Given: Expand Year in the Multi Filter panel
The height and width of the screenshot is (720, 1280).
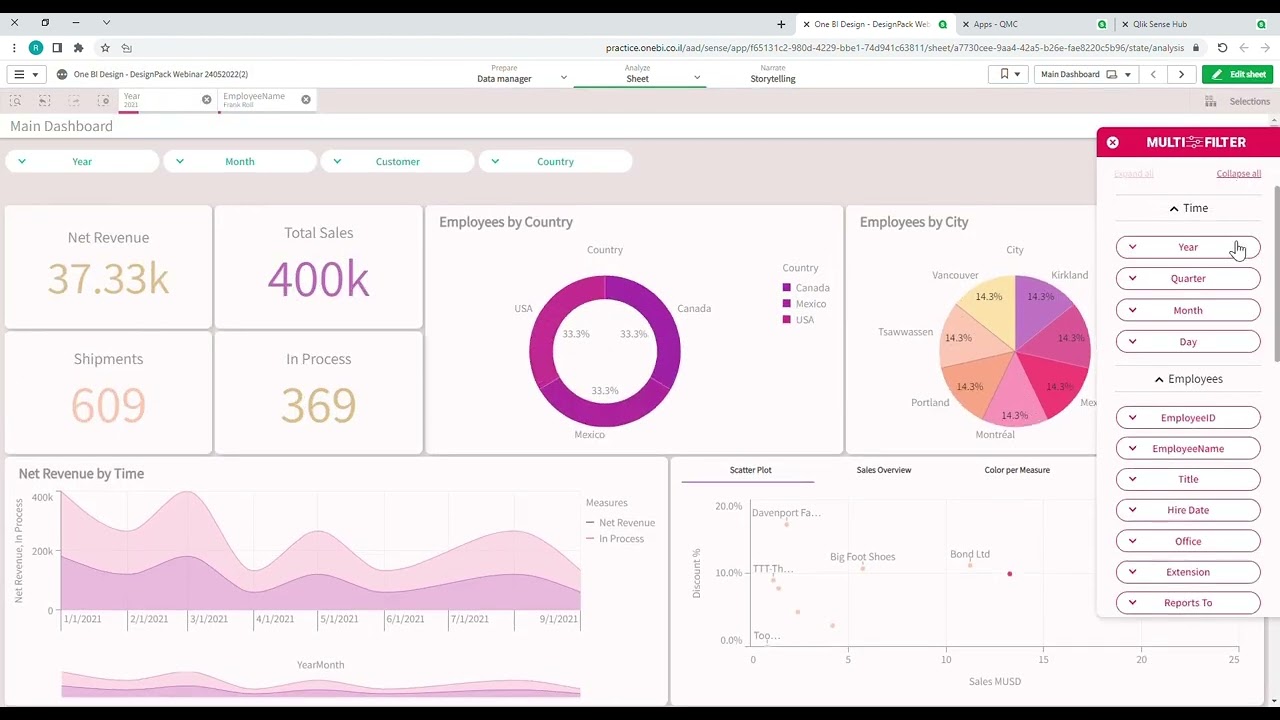Looking at the screenshot, I should click(x=1188, y=247).
